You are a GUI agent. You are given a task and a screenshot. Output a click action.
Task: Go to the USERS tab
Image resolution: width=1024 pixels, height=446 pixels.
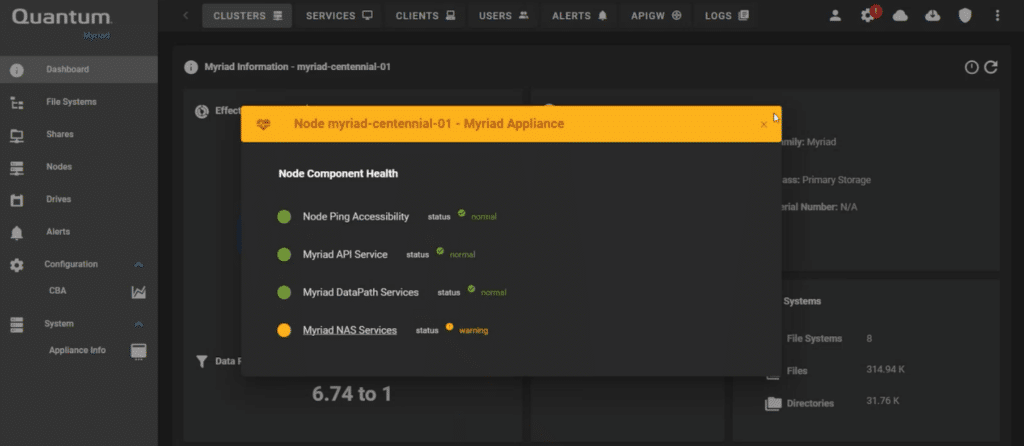tap(503, 16)
